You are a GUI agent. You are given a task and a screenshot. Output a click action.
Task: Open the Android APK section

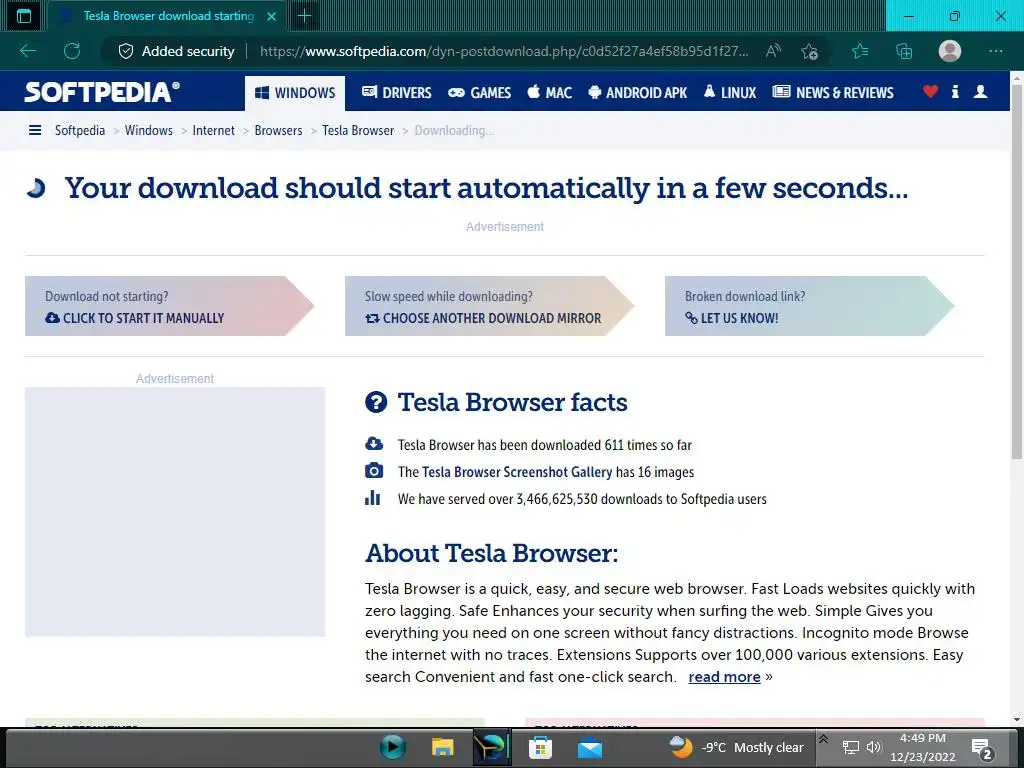[637, 93]
